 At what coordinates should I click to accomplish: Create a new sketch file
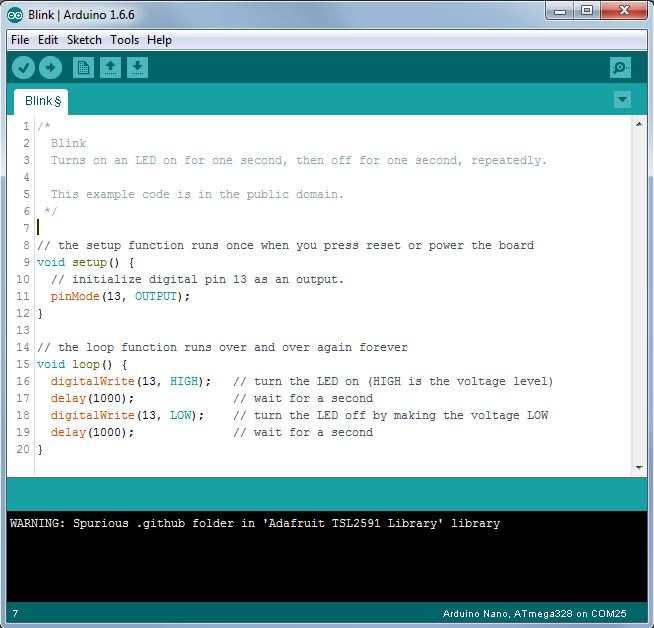[83, 68]
